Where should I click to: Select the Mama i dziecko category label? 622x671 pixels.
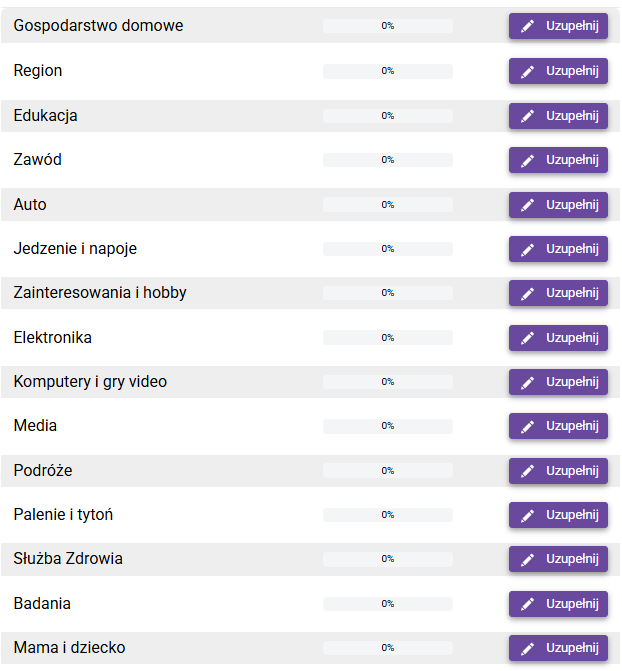(x=69, y=648)
